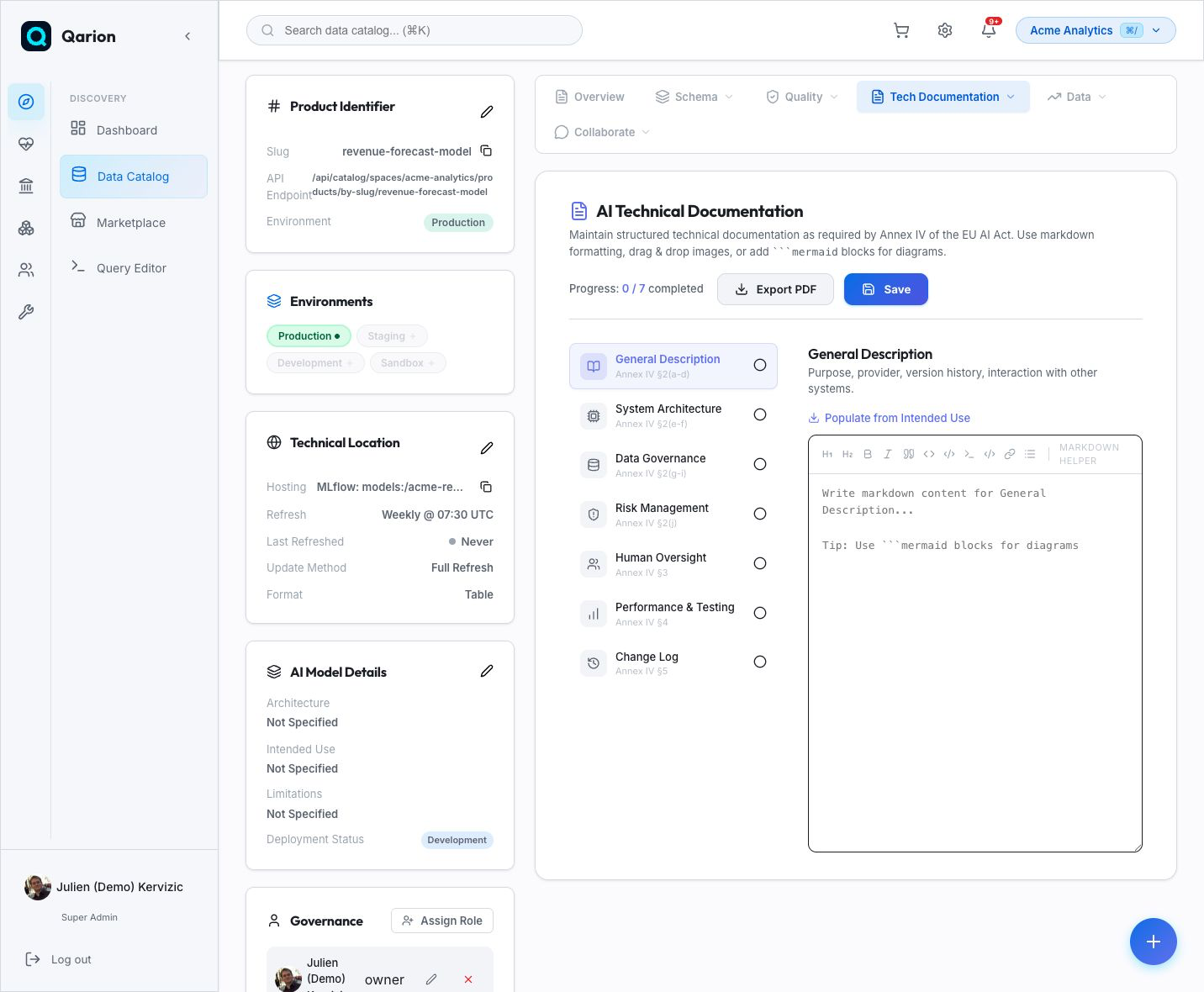
Task: Apply italic formatting in the markdown editor
Action: coord(888,454)
